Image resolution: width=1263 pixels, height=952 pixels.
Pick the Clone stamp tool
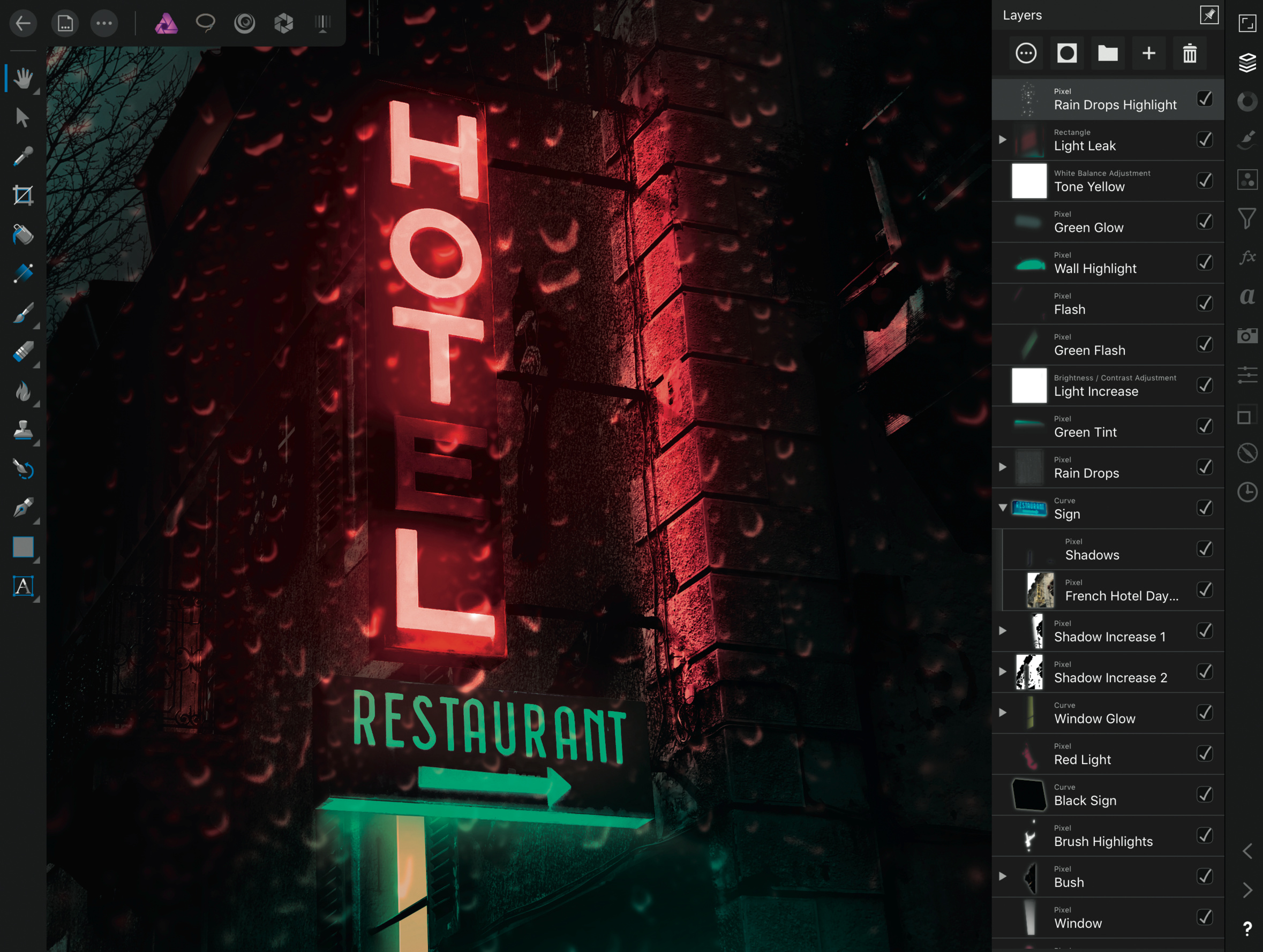click(x=23, y=431)
